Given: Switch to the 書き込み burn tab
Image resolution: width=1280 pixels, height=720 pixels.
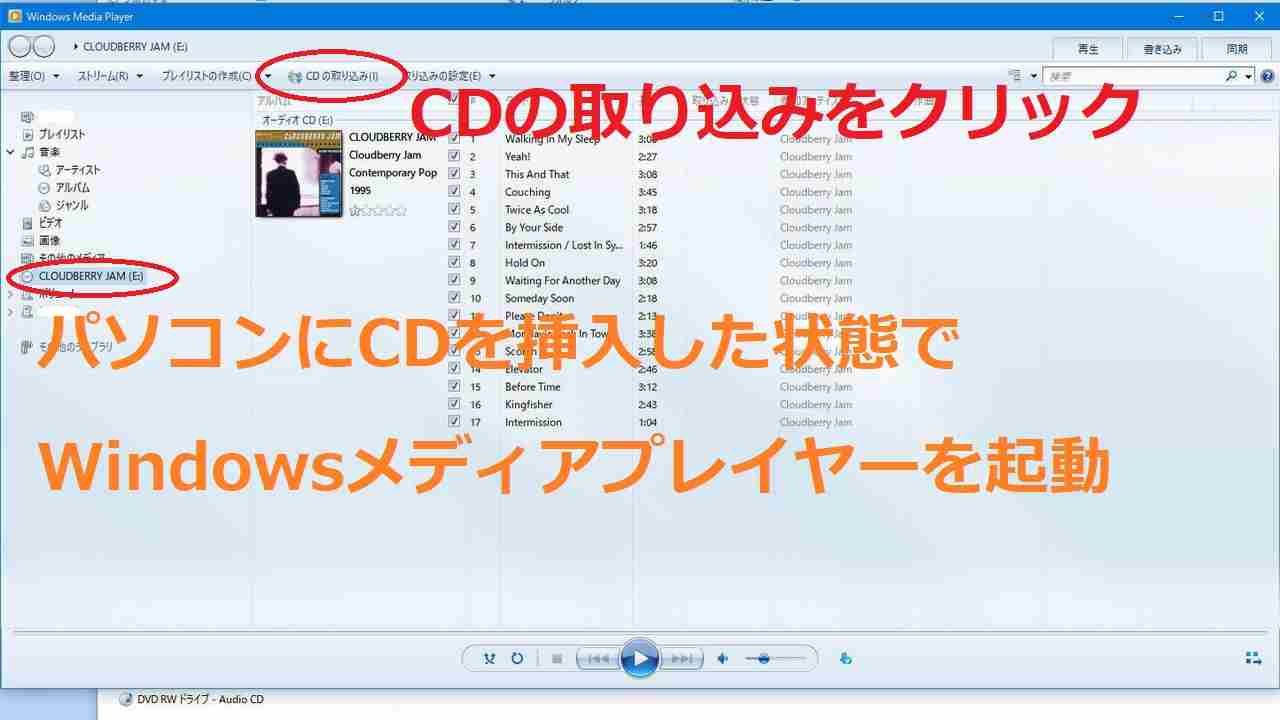Looking at the screenshot, I should (1162, 48).
